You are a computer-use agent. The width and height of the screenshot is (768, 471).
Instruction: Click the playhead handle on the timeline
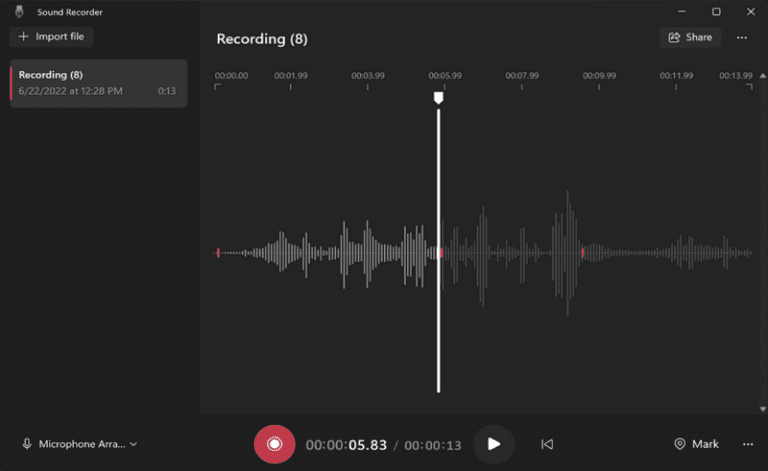click(438, 98)
